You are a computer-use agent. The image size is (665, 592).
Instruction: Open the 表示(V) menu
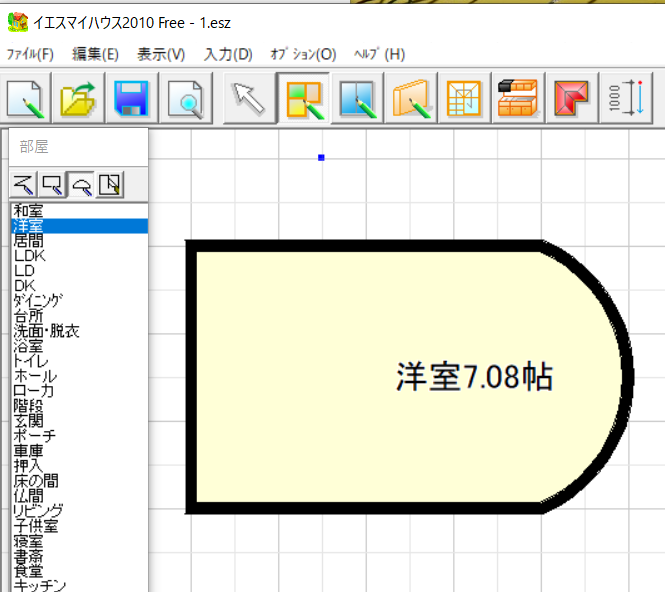tap(161, 54)
